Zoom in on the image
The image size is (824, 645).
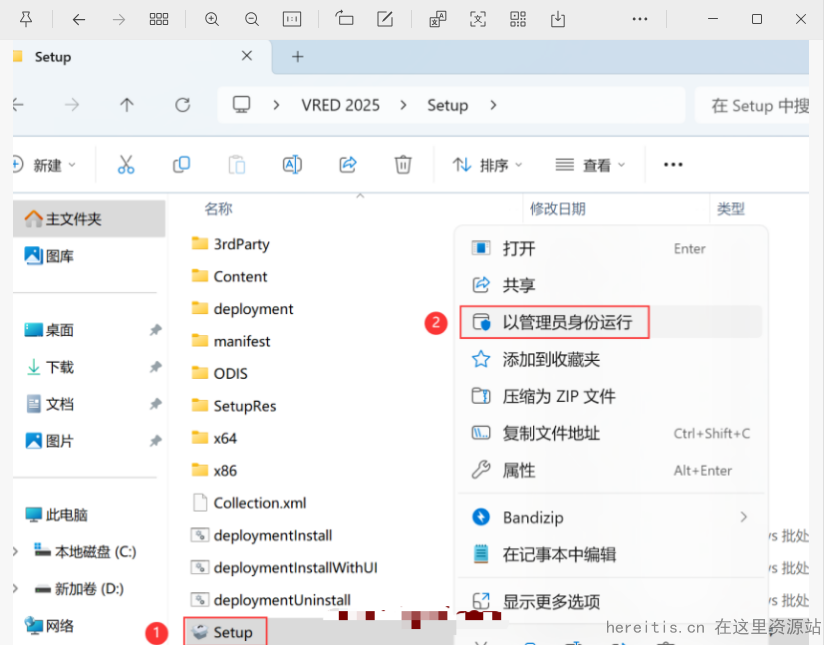coord(212,19)
